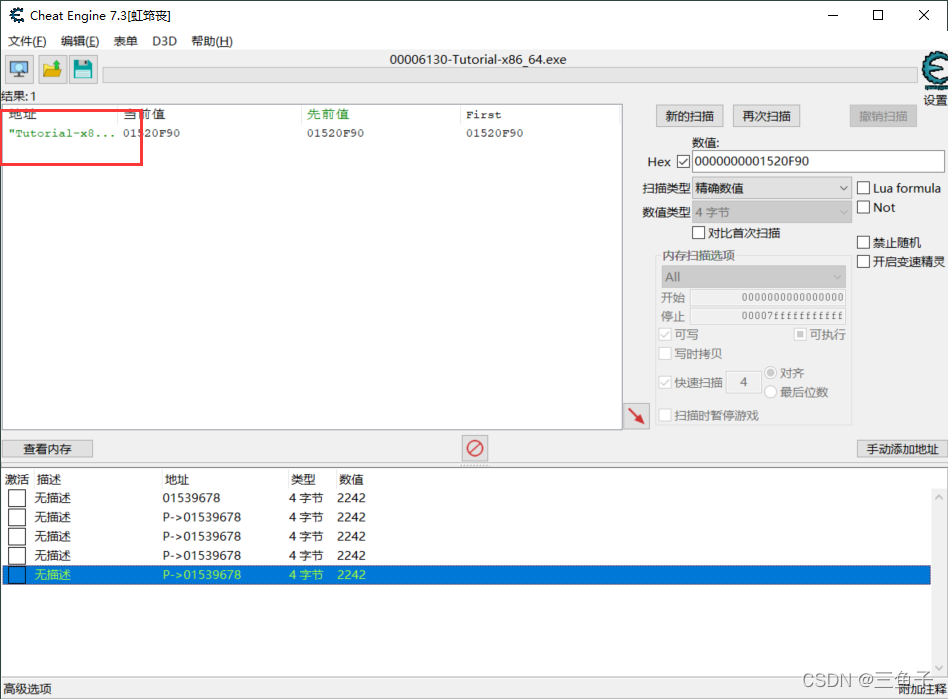The image size is (948, 699).
Task: Click the 描述 column header in address list
Action: 48,480
